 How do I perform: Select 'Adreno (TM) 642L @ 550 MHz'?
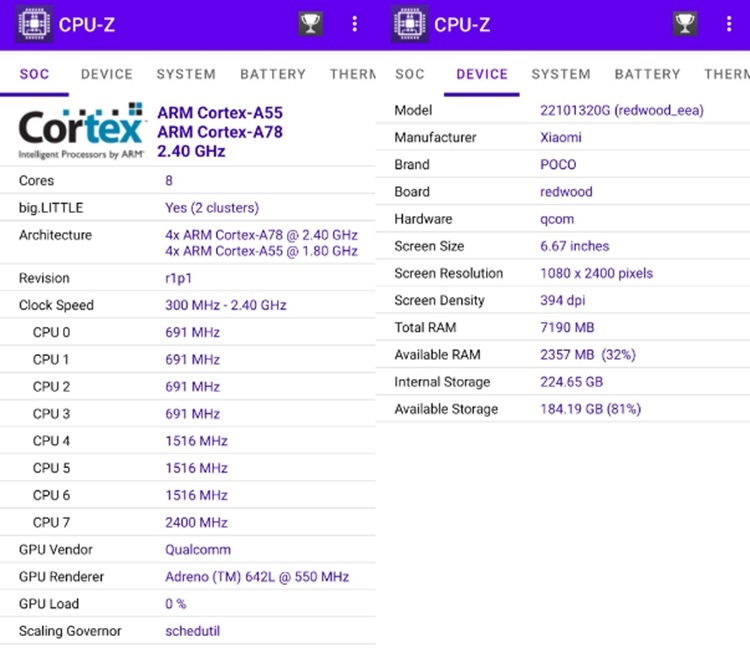click(x=257, y=577)
